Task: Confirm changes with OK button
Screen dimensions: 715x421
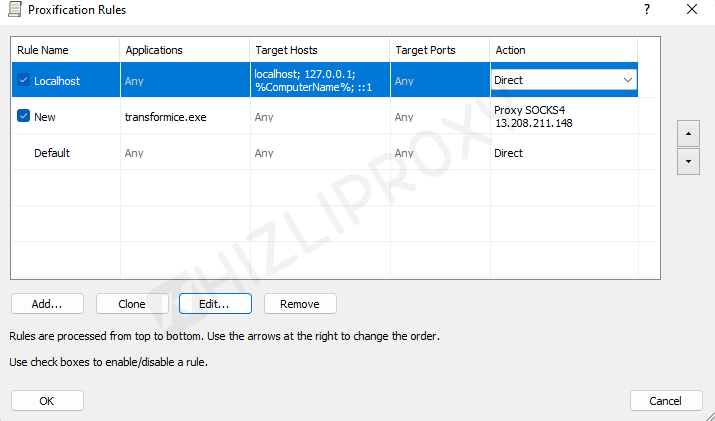Action: (47, 400)
